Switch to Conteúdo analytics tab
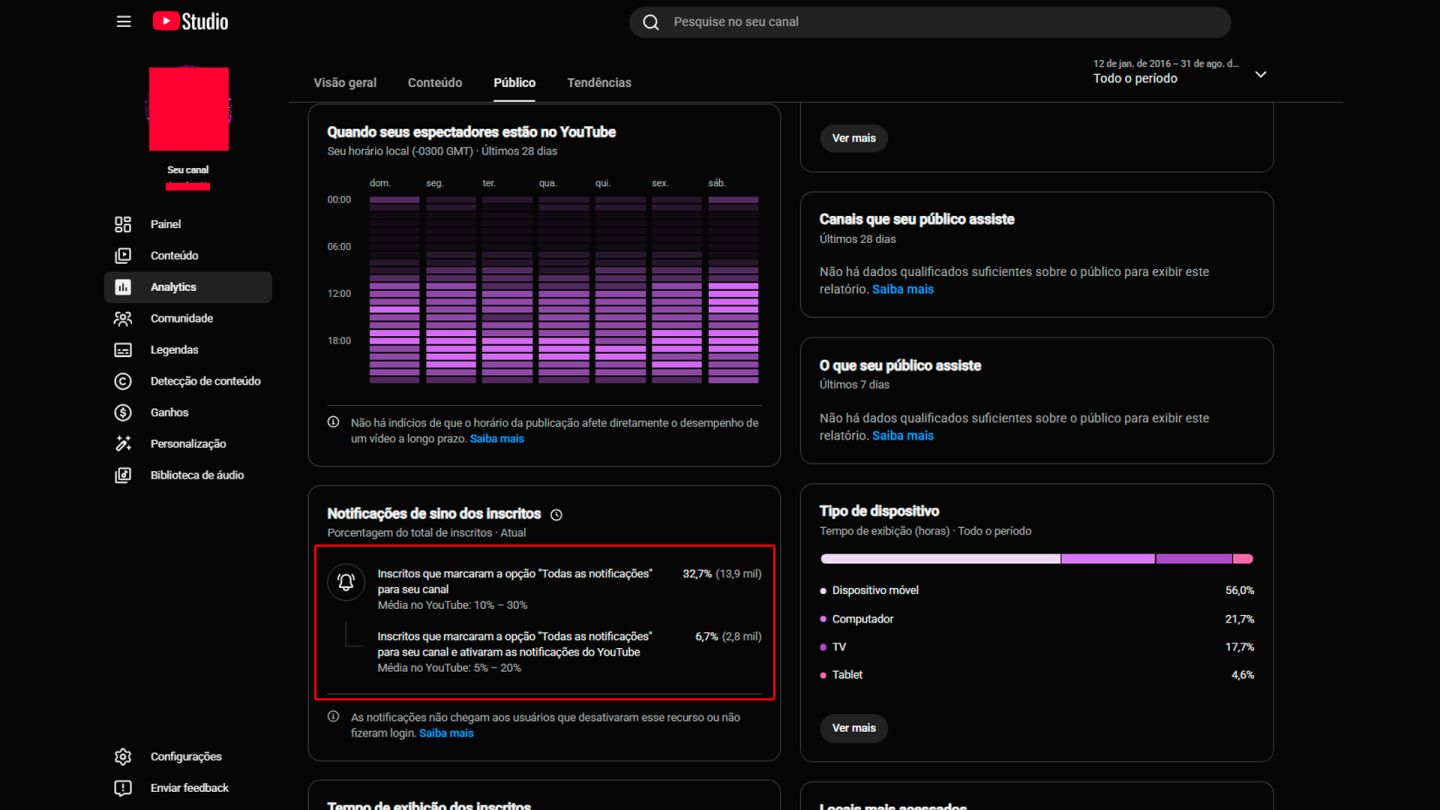The image size is (1440, 810). [435, 83]
